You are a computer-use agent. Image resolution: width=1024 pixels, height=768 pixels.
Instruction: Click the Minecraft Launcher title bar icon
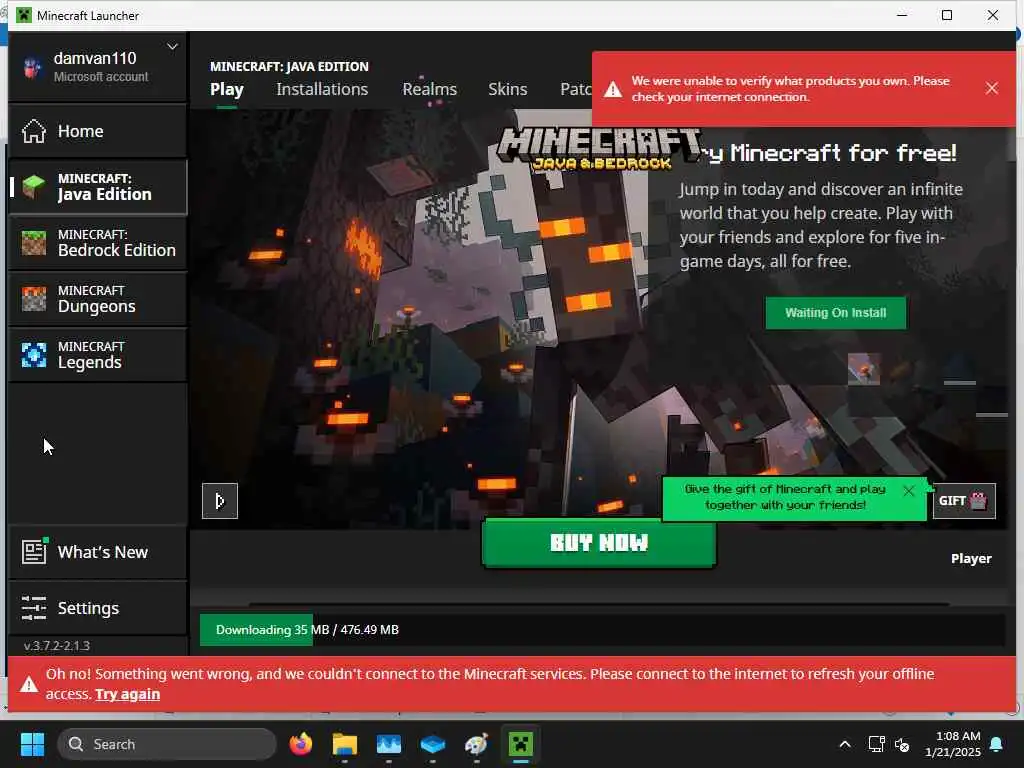tap(24, 15)
